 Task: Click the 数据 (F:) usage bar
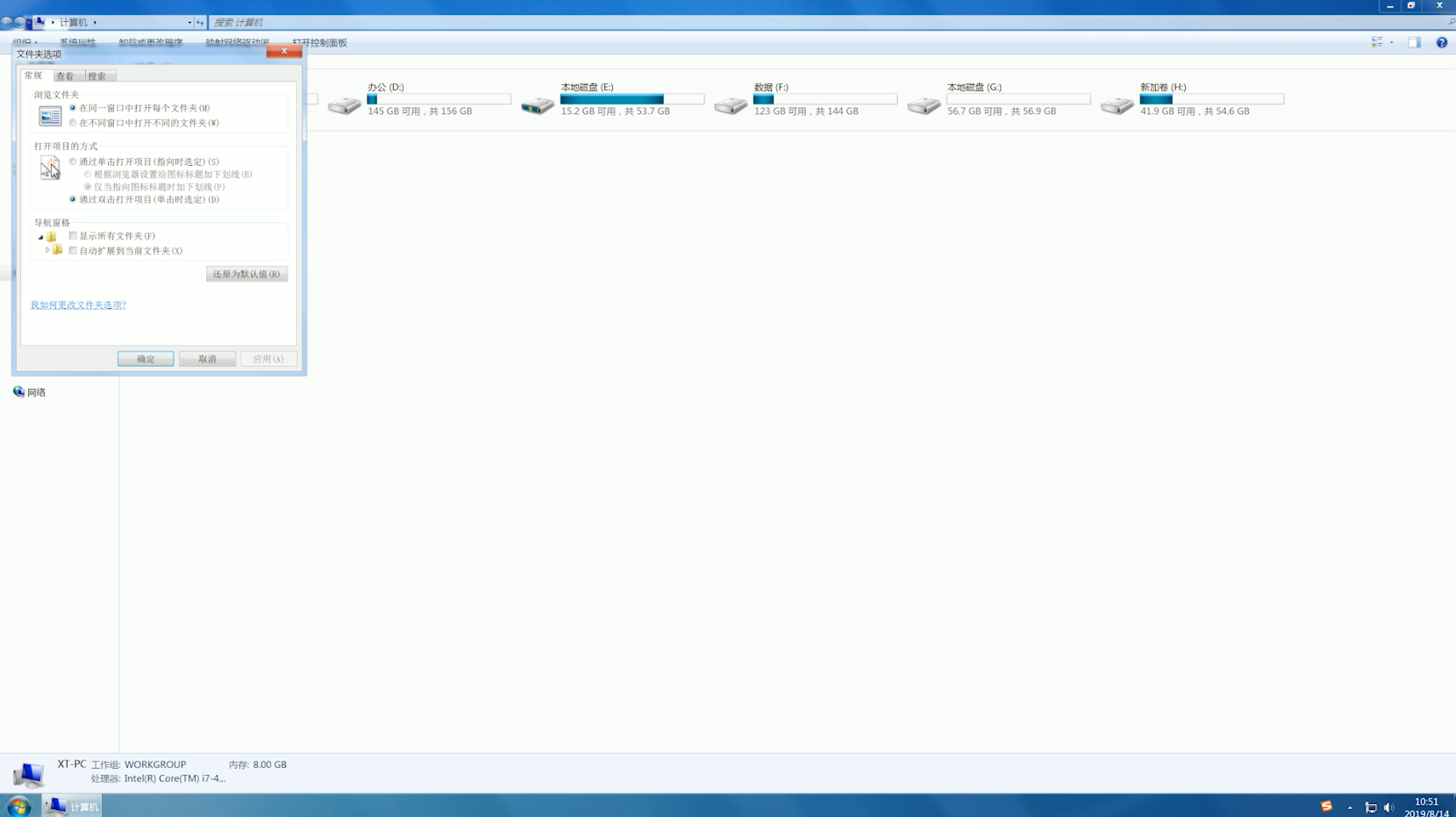824,99
